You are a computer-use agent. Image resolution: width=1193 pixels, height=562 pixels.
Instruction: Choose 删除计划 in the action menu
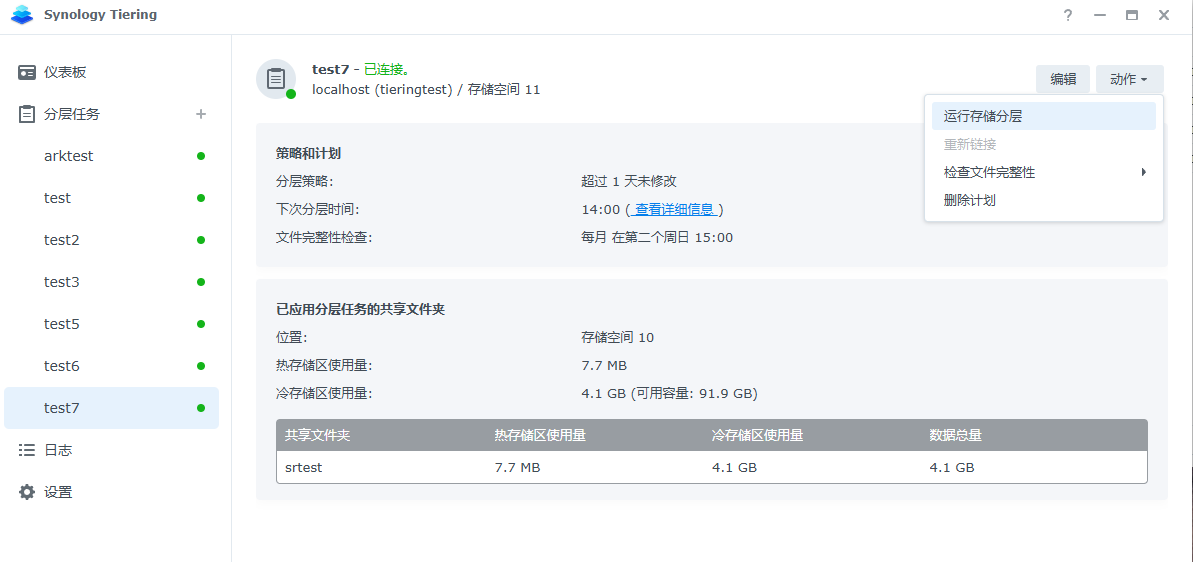click(970, 200)
